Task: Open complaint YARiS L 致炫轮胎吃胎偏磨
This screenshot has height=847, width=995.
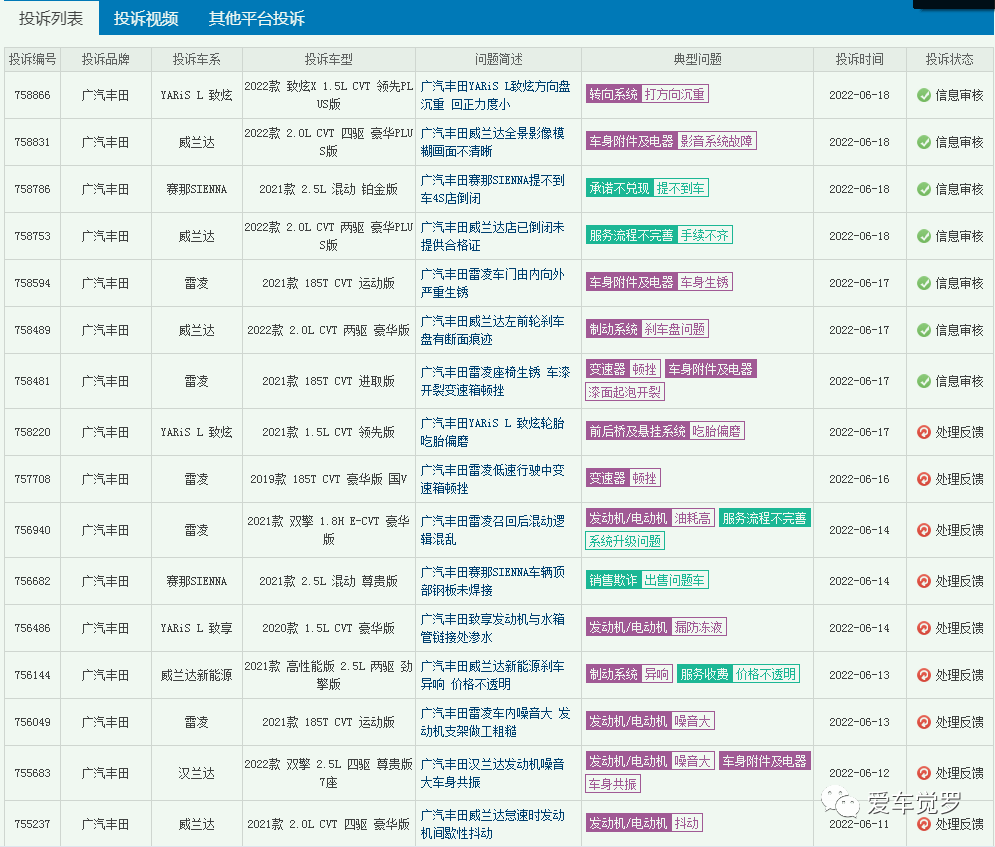Action: click(492, 432)
